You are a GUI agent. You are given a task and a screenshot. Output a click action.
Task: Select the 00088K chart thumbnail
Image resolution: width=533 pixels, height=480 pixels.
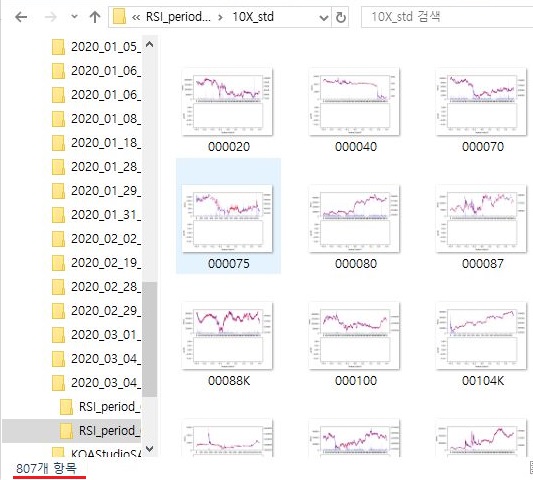pos(227,336)
